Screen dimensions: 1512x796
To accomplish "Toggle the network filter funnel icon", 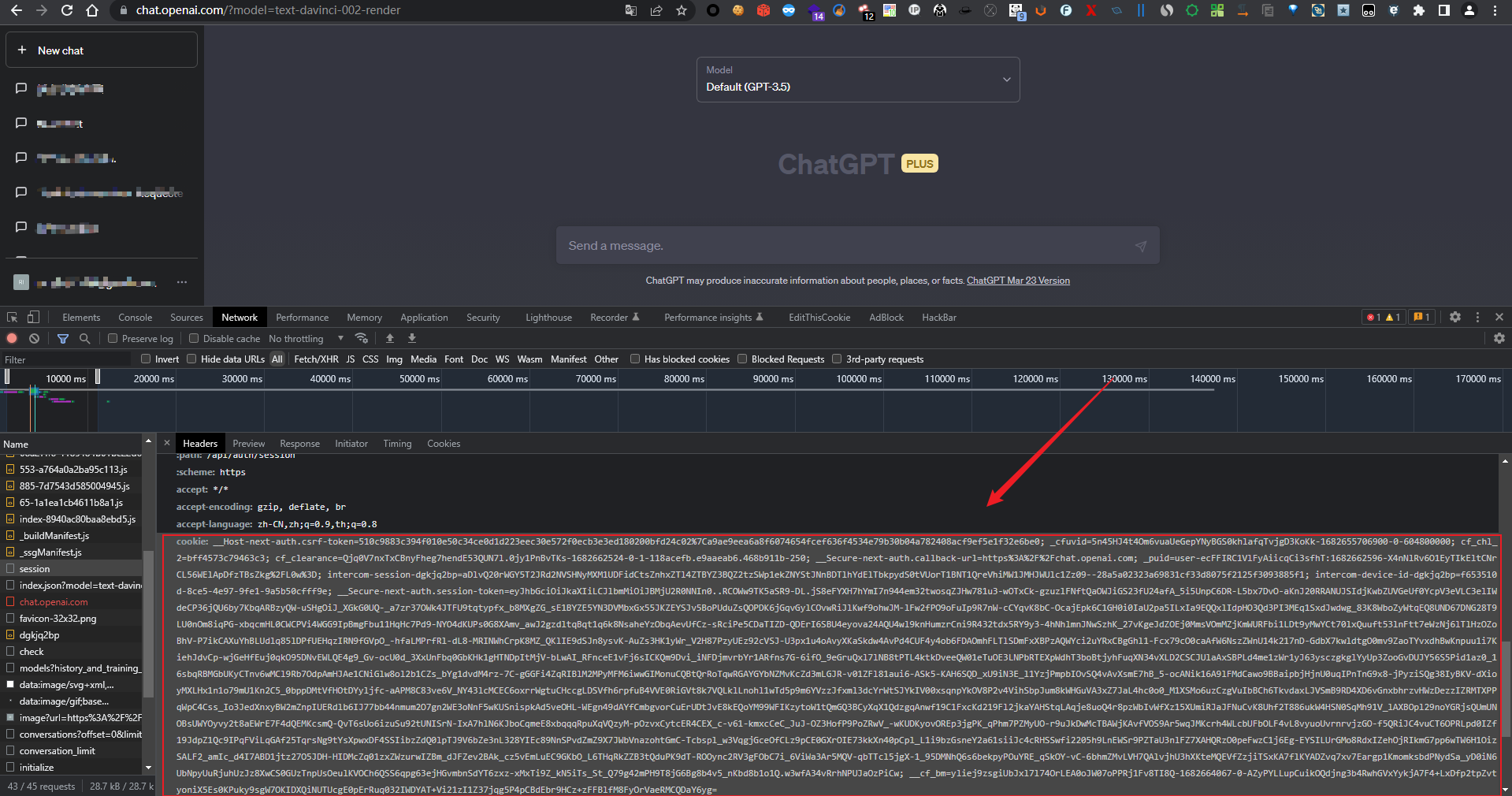I will (x=63, y=338).
